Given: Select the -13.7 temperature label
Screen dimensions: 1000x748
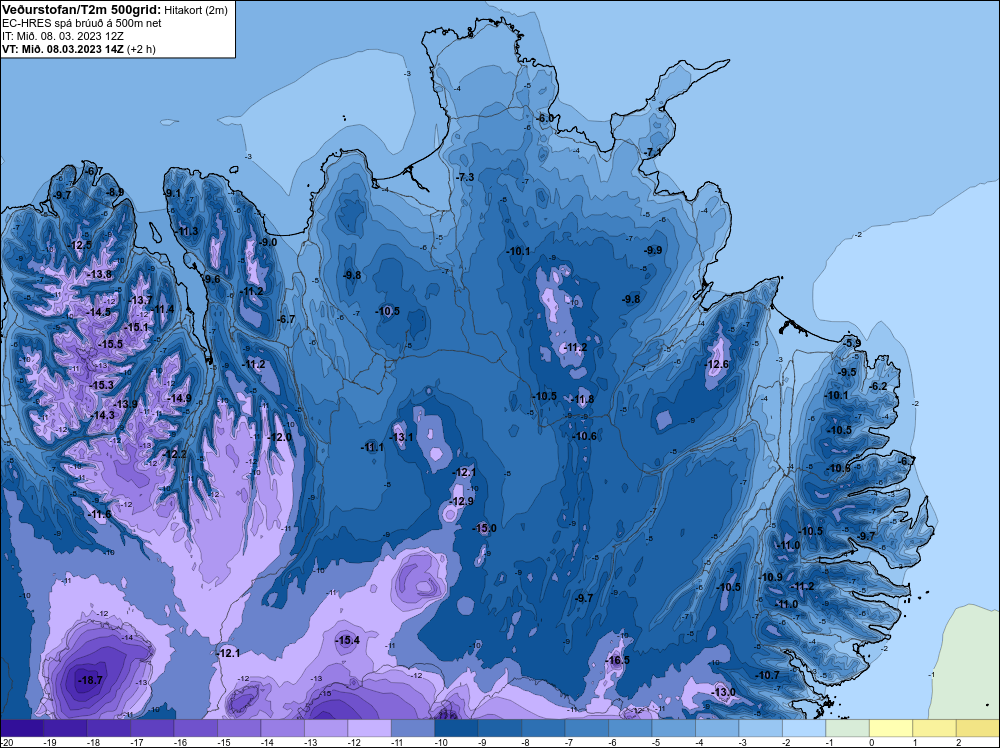Looking at the screenshot, I should [x=140, y=300].
